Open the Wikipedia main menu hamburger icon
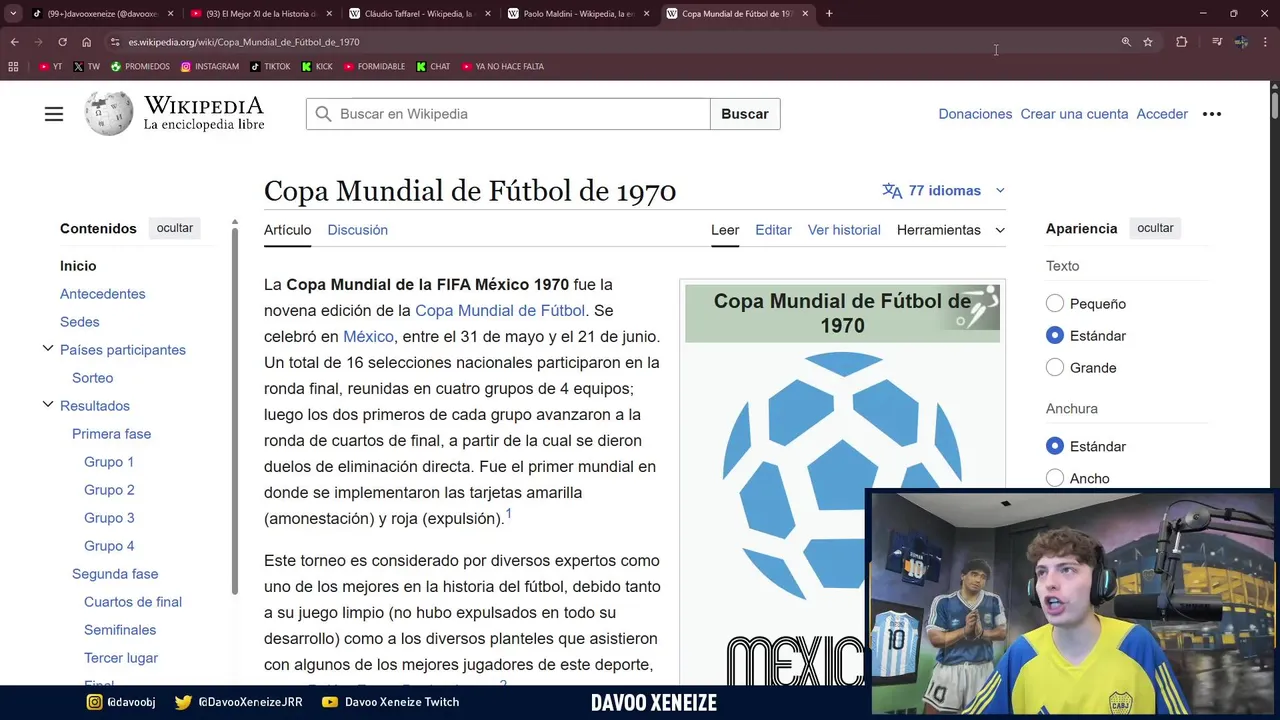Image resolution: width=1280 pixels, height=720 pixels. tap(54, 114)
